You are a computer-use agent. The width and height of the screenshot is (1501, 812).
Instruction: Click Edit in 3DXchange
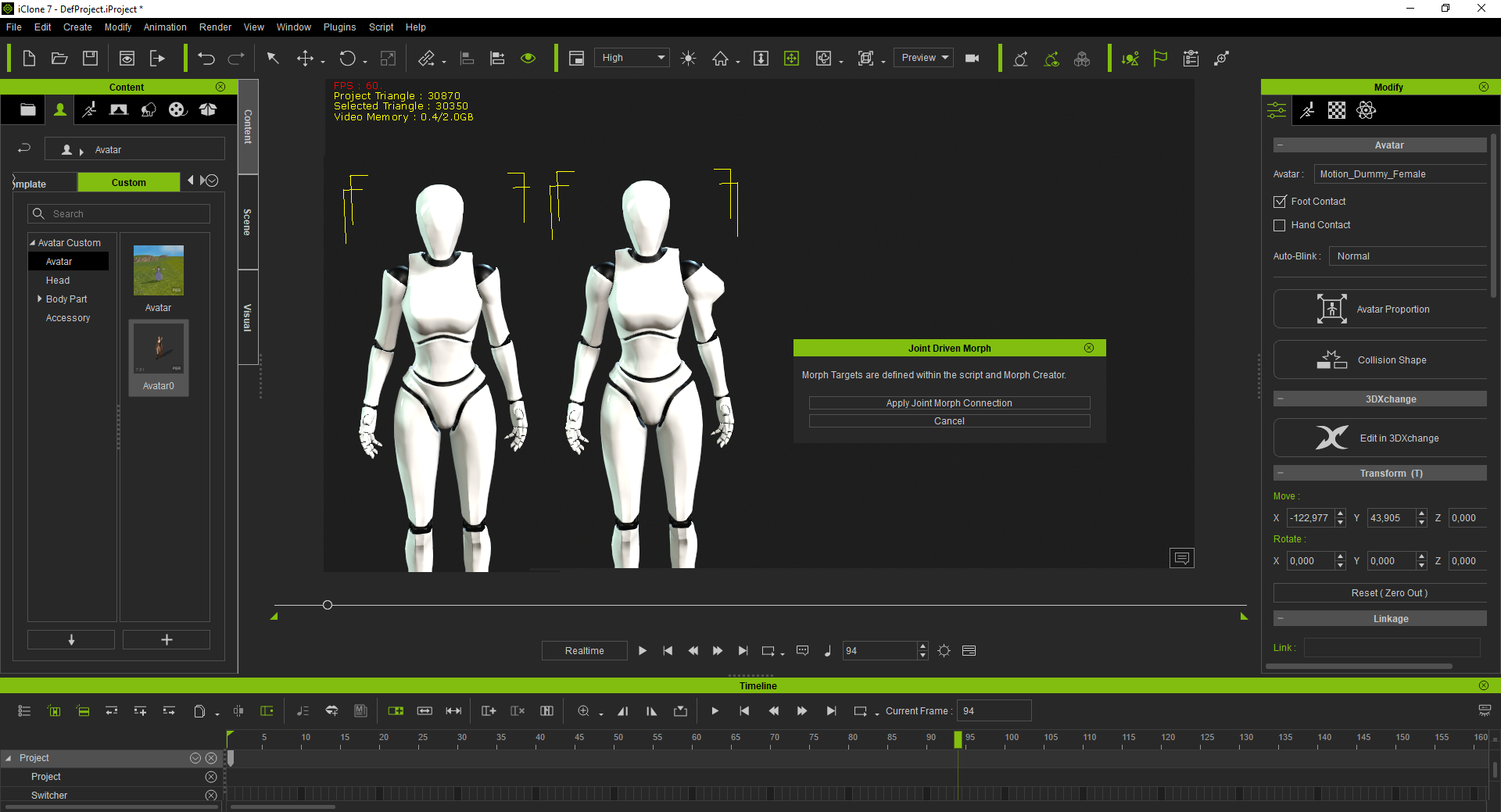click(1381, 438)
